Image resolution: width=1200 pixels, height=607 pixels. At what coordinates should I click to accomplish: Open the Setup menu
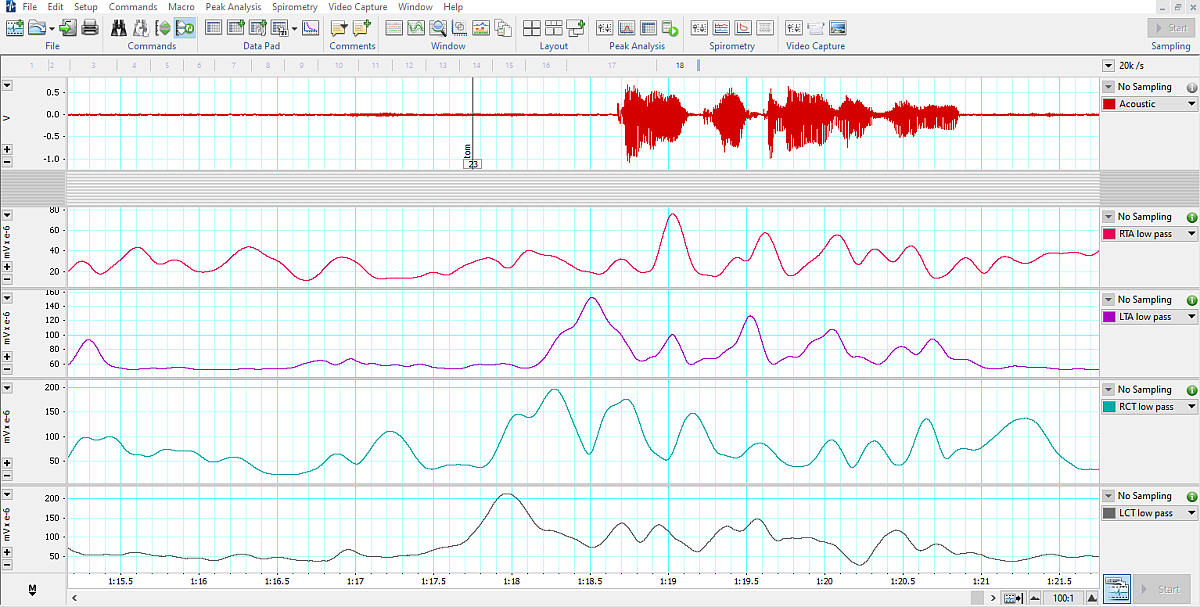click(x=86, y=7)
